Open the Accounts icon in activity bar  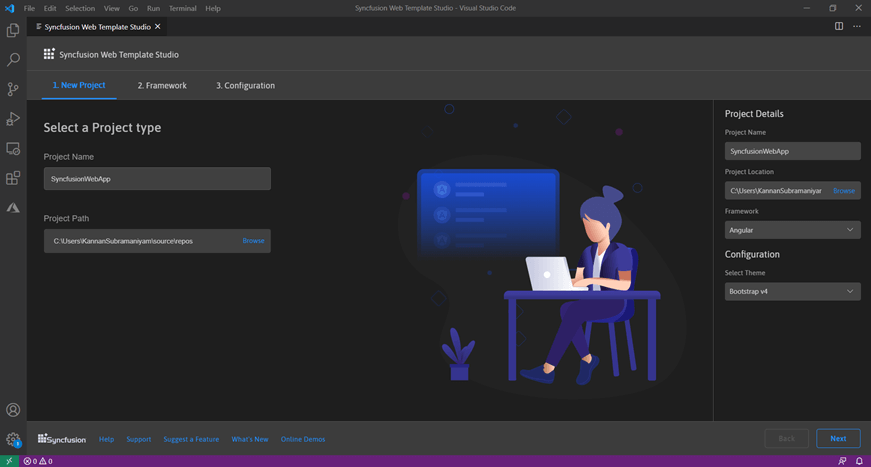(x=13, y=410)
